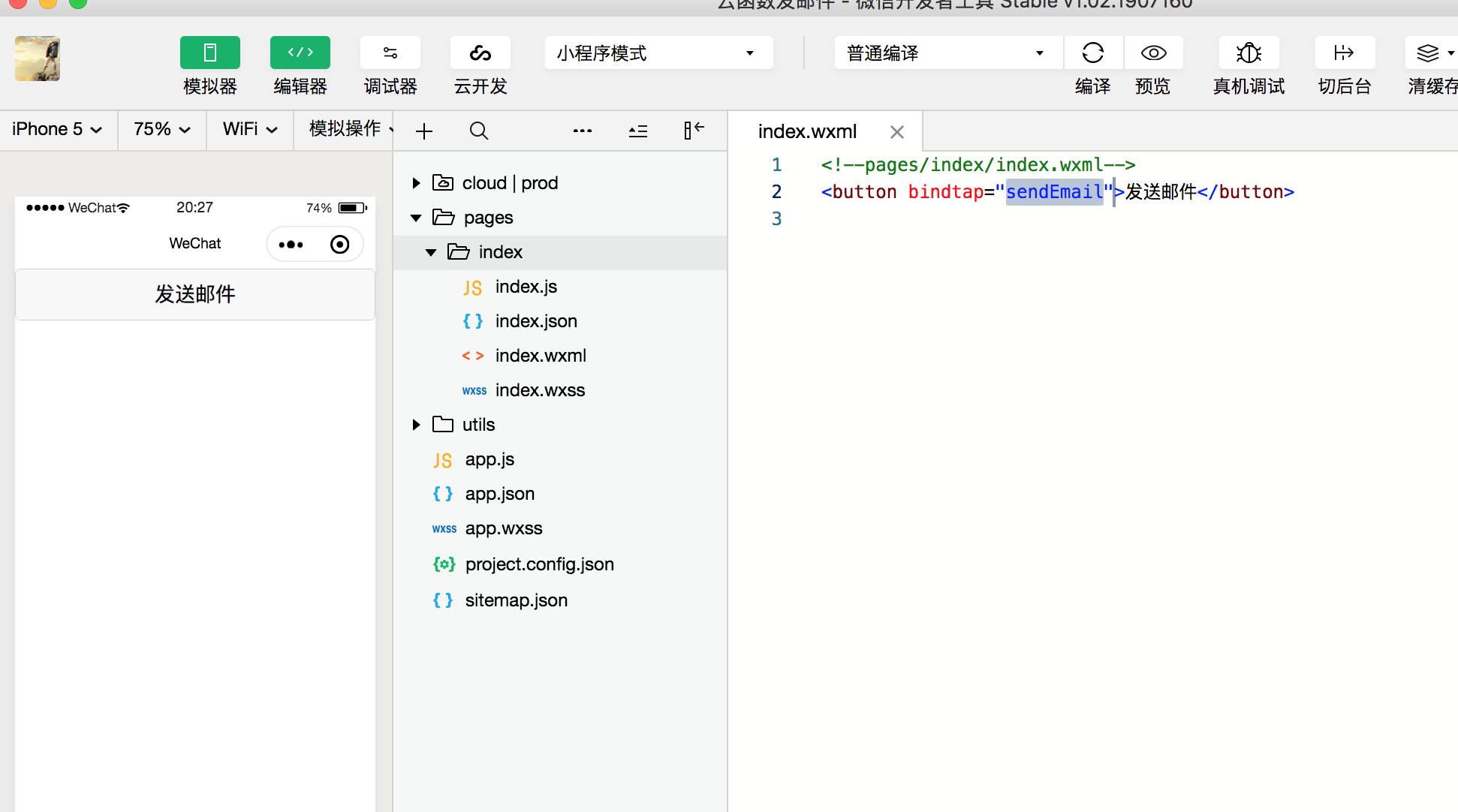This screenshot has width=1458, height=812.
Task: Click the iPhone 5 device selector
Action: [57, 130]
